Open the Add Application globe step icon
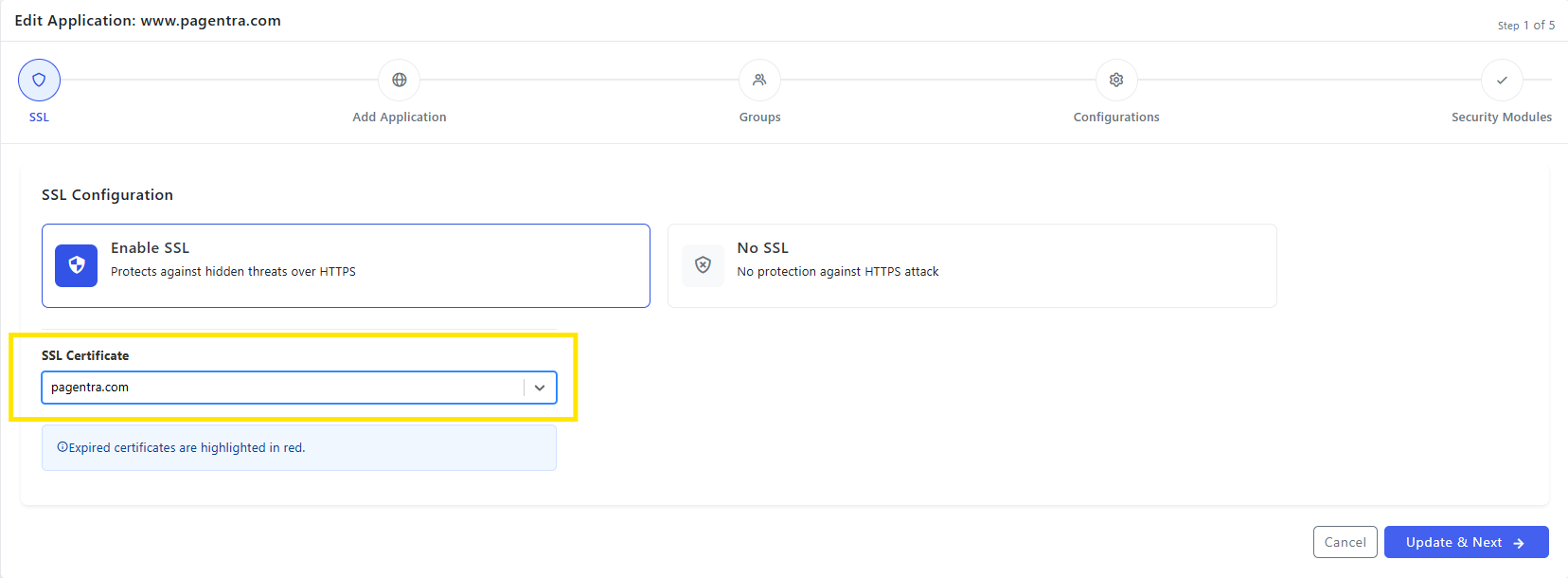This screenshot has height=578, width=1568. [x=400, y=81]
